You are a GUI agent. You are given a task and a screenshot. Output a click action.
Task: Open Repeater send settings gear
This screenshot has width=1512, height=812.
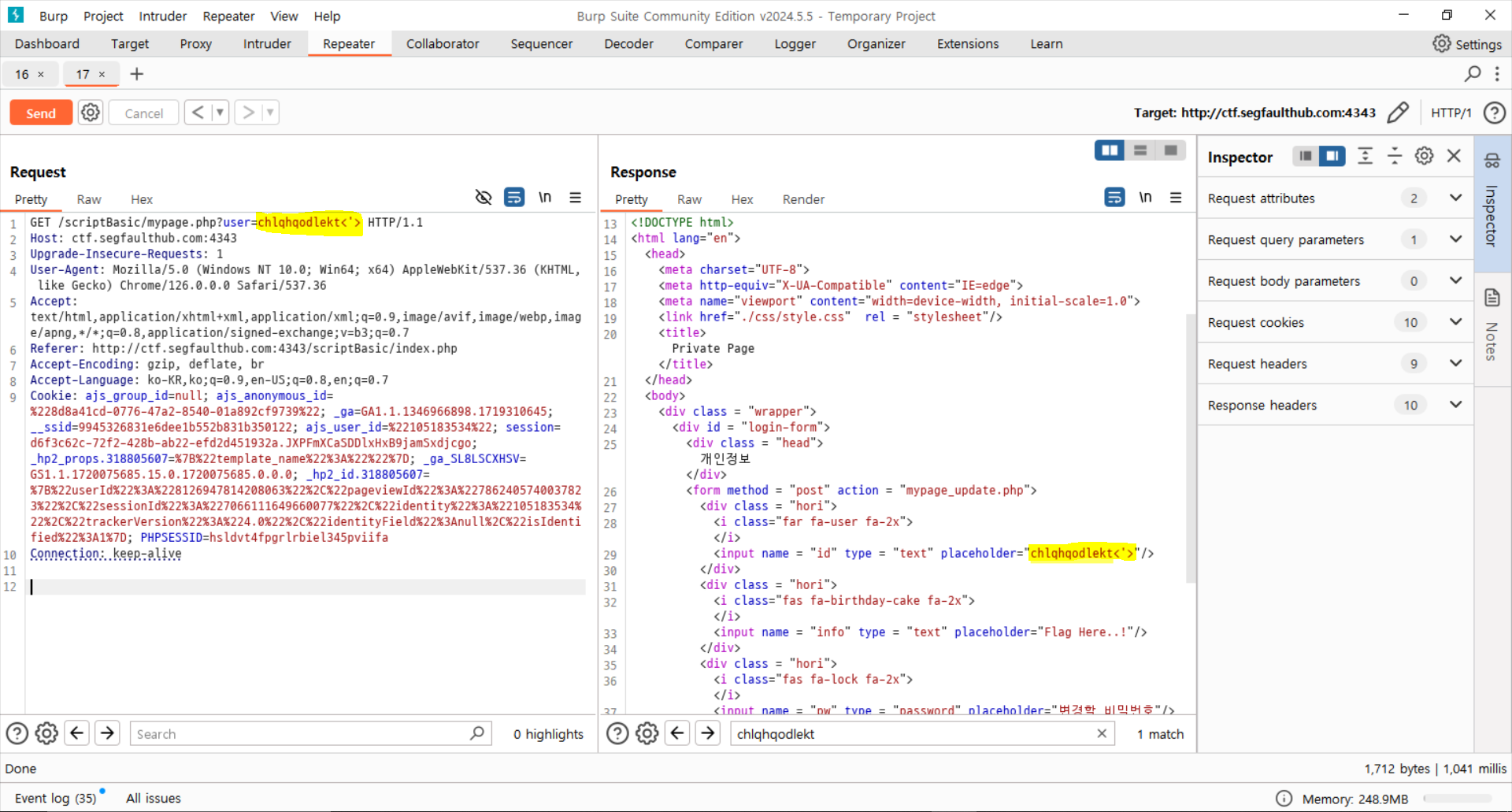coord(91,113)
